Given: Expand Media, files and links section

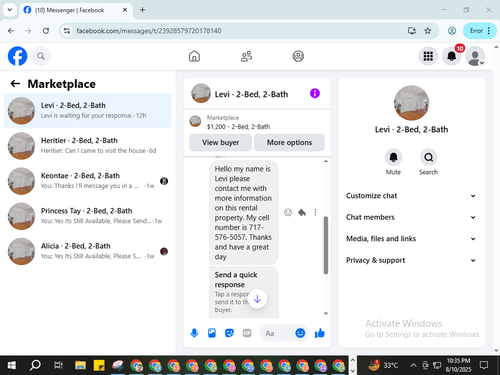Looking at the screenshot, I should [x=411, y=239].
